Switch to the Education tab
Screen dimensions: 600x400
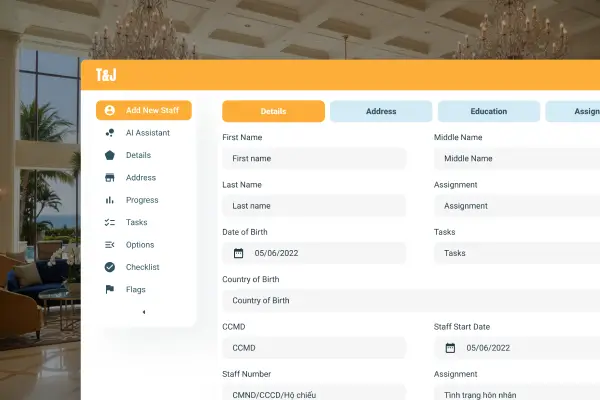point(489,111)
